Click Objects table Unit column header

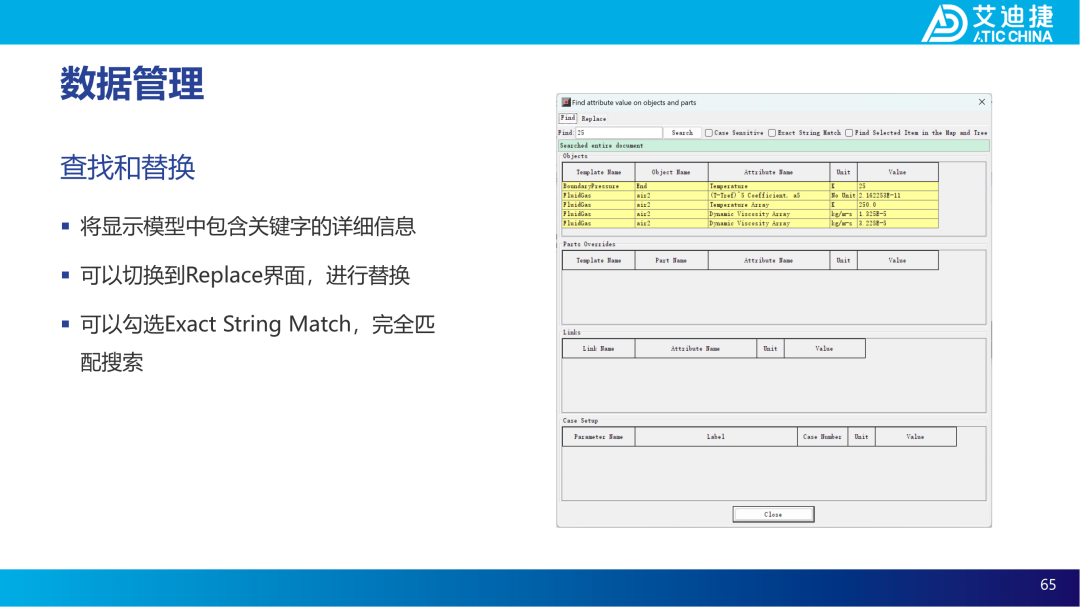point(843,172)
